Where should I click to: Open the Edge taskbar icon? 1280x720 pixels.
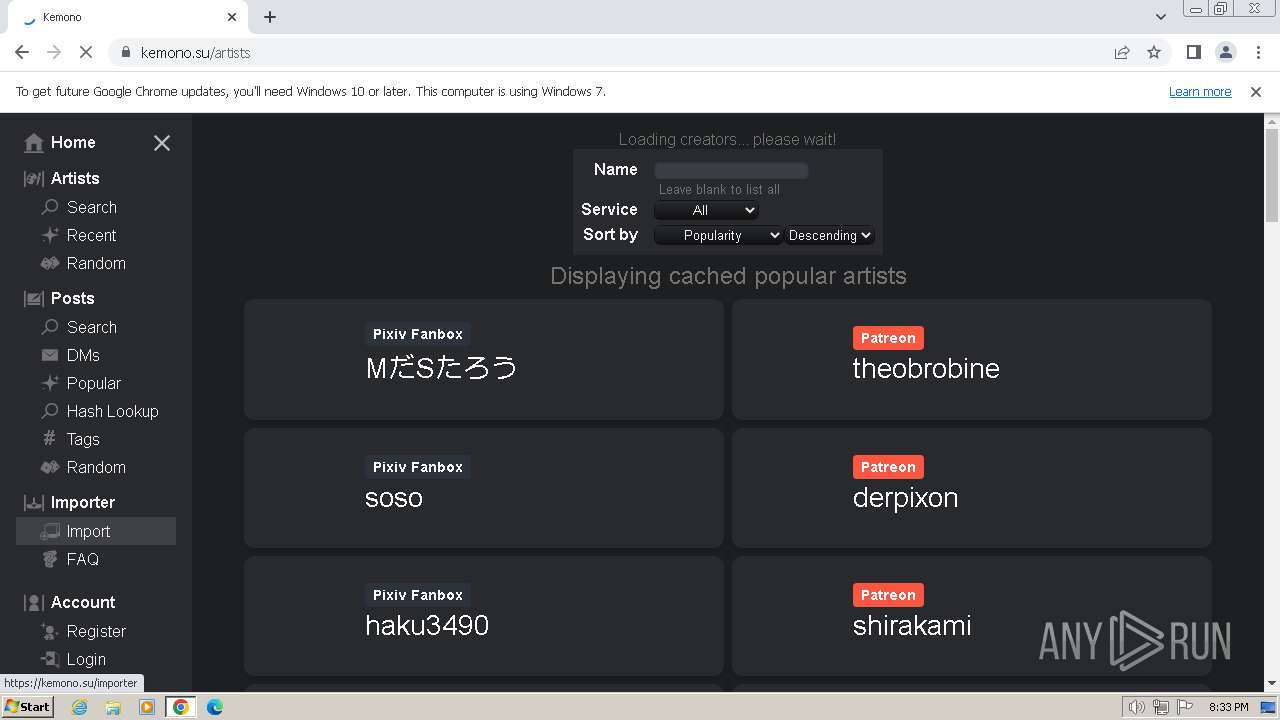(215, 707)
